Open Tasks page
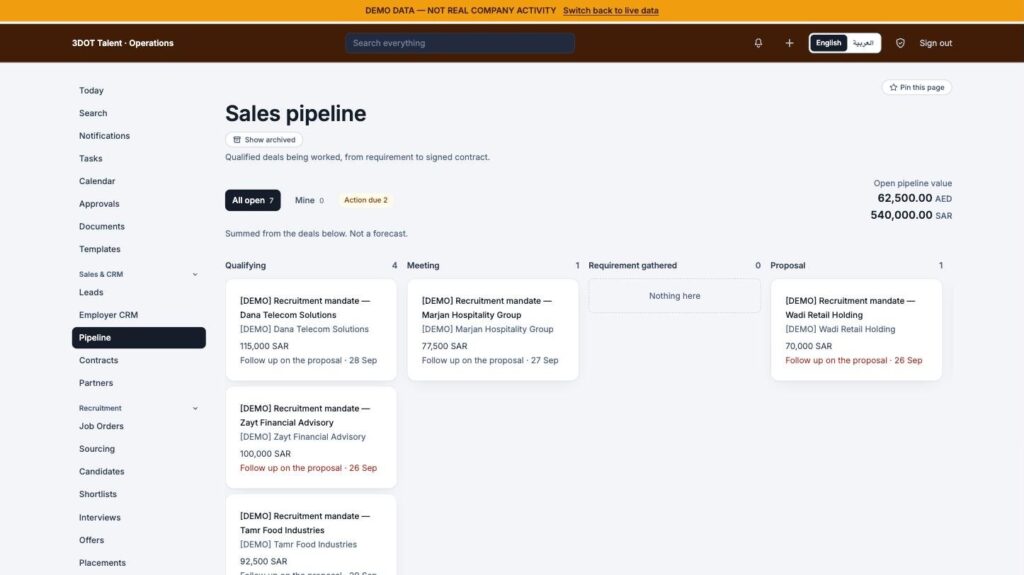 tap(138, 158)
